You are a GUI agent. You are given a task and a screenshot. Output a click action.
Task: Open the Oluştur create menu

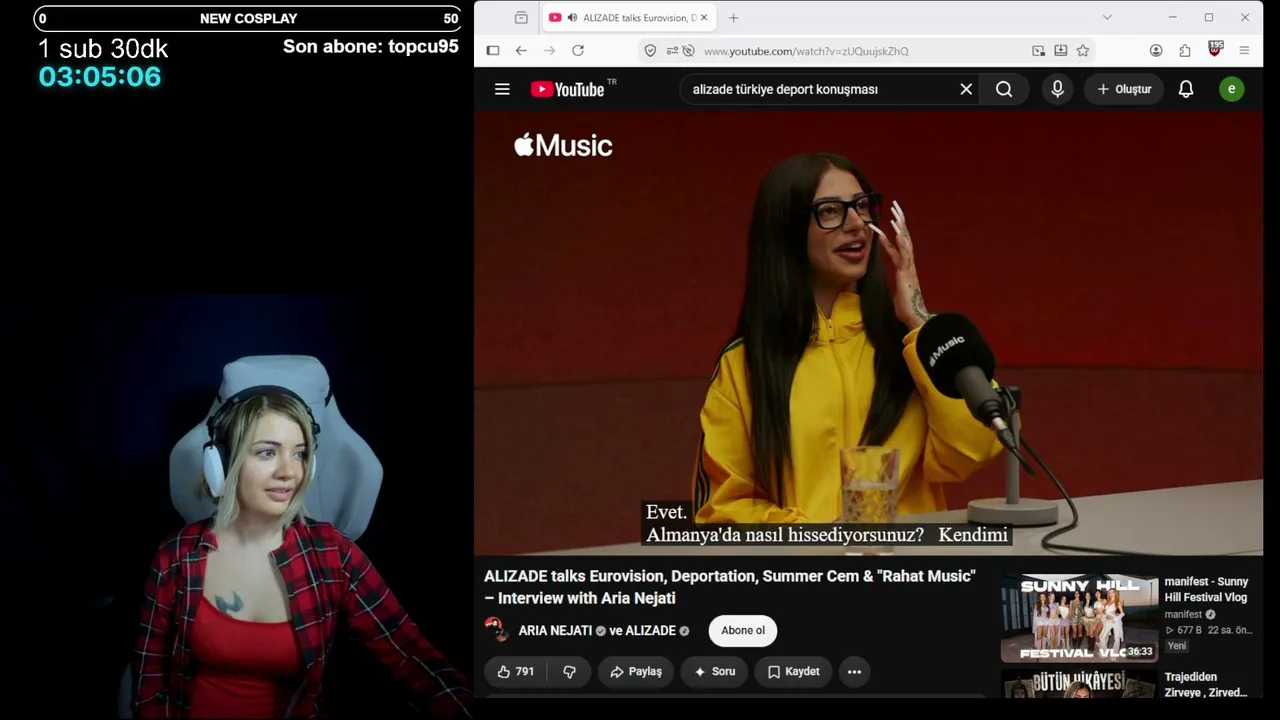click(x=1124, y=89)
